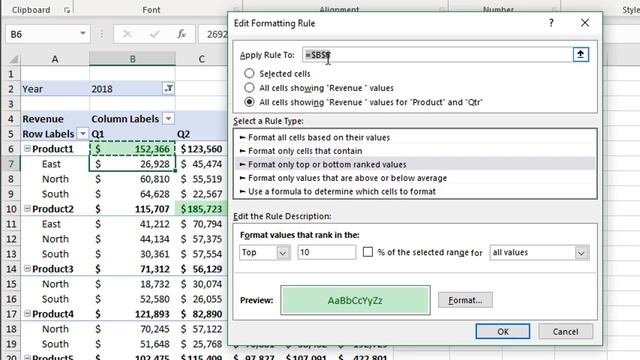Click cell B6 showing 152,366
This screenshot has width=640, height=360.
coord(132,149)
